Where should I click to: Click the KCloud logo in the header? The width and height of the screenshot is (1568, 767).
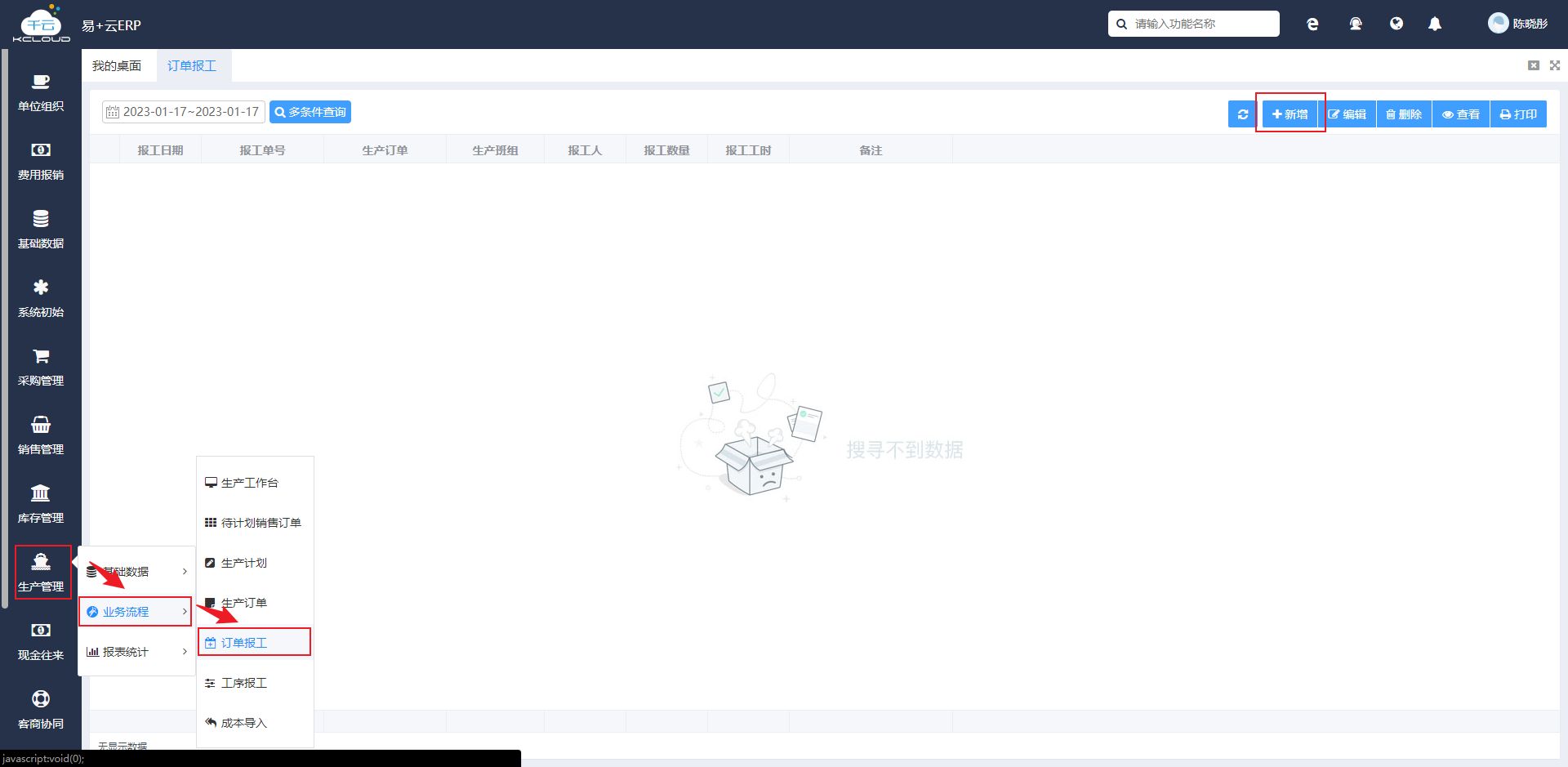(41, 24)
